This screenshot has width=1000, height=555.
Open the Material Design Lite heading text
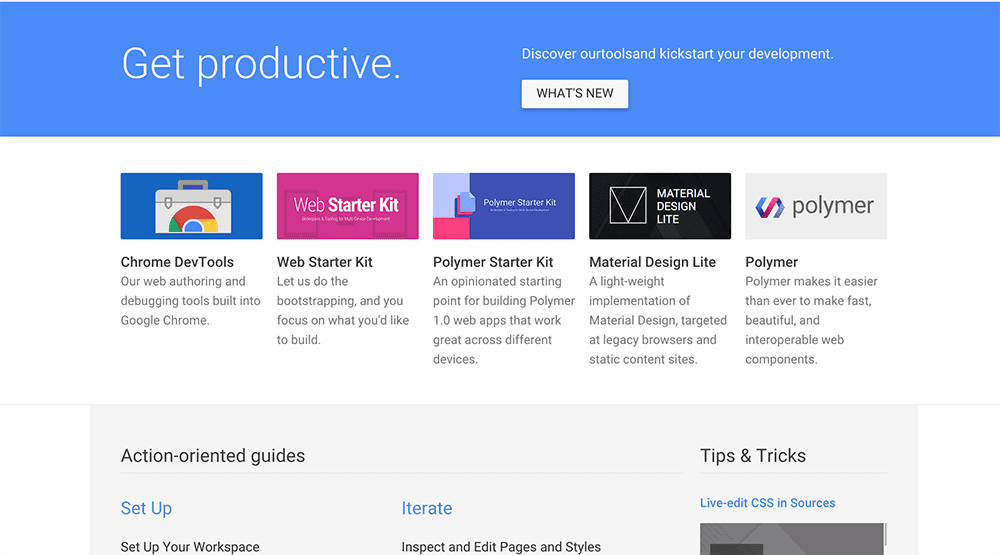pos(652,262)
